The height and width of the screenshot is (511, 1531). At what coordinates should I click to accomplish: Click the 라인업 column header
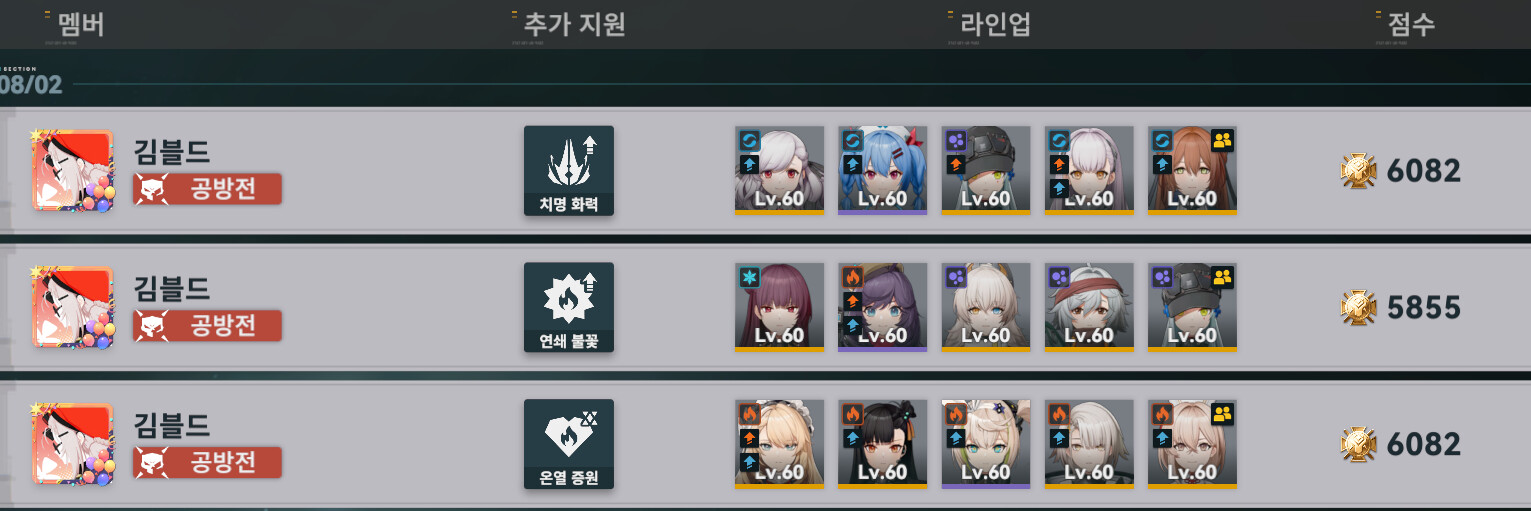pos(989,24)
